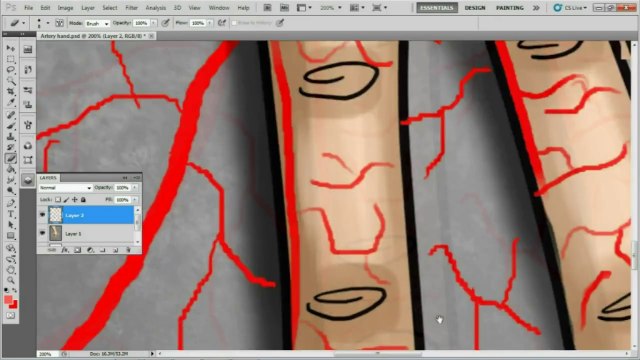Viewport: 640px width, 360px height.
Task: Select the Type tool
Action: [11, 214]
